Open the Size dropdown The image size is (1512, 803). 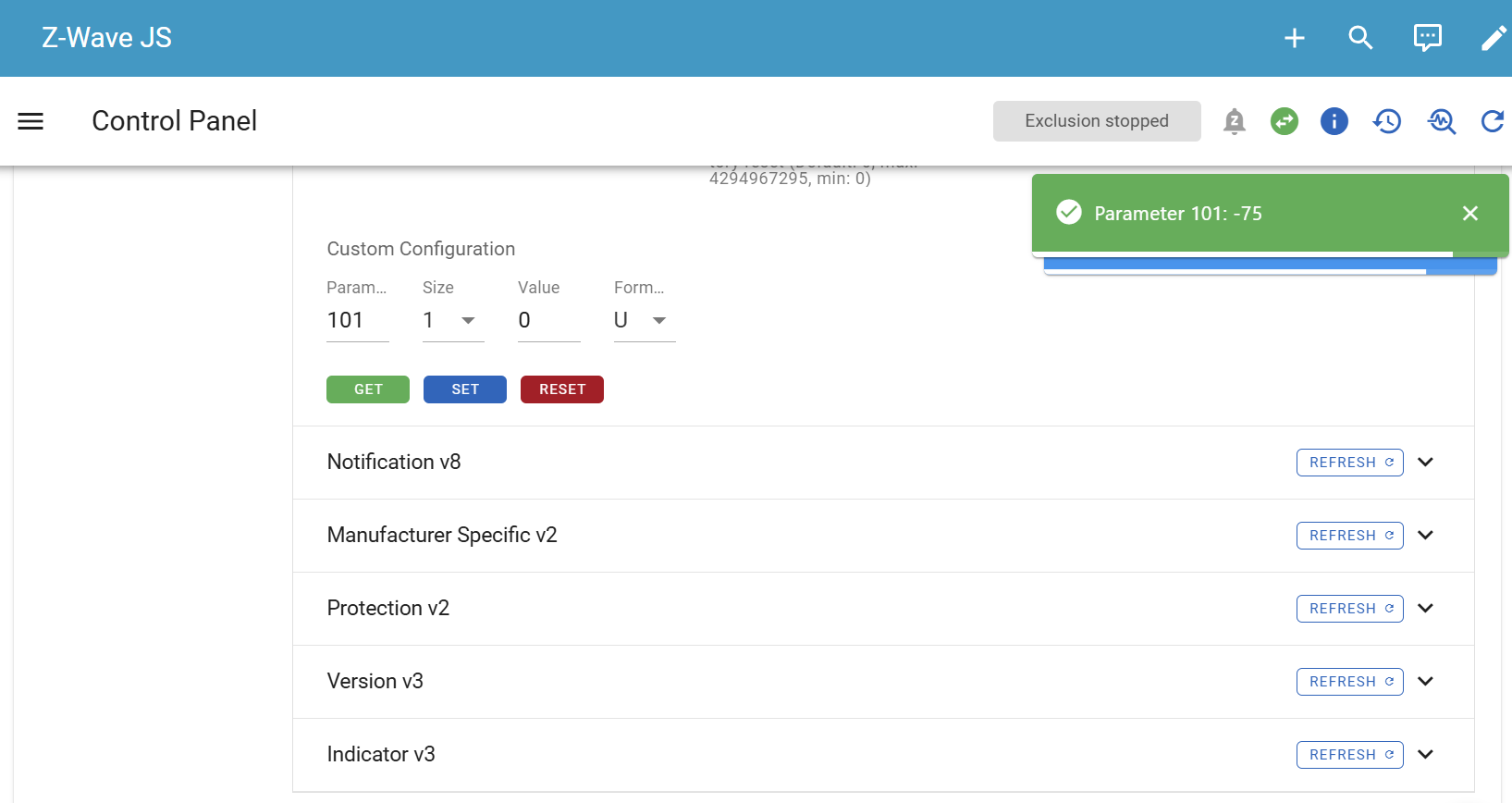tap(453, 320)
